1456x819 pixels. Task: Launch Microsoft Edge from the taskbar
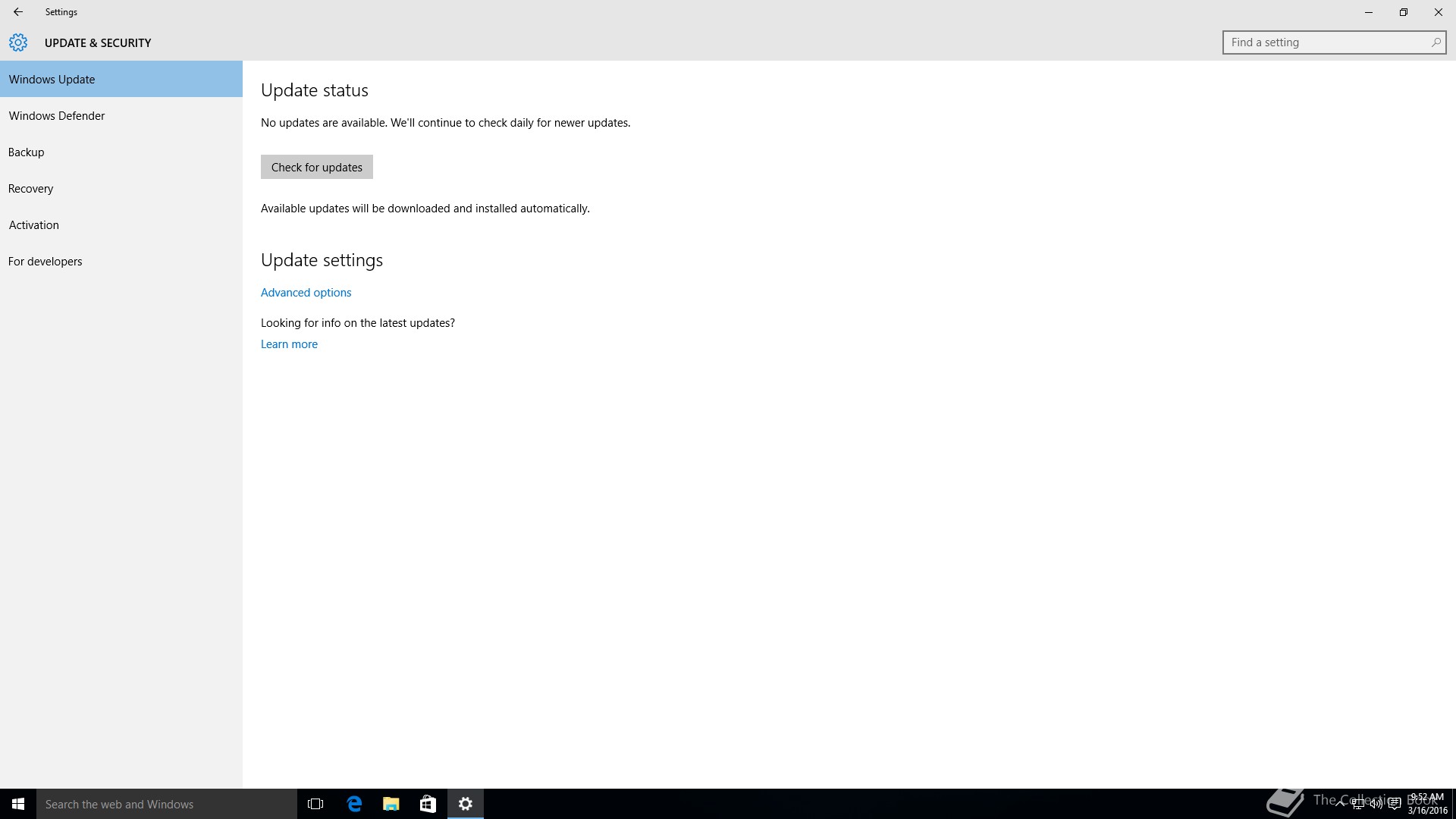pyautogui.click(x=354, y=804)
